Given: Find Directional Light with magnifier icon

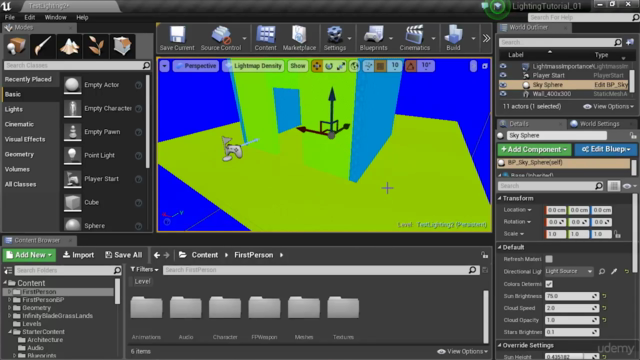Looking at the screenshot, I should pyautogui.click(x=602, y=271).
